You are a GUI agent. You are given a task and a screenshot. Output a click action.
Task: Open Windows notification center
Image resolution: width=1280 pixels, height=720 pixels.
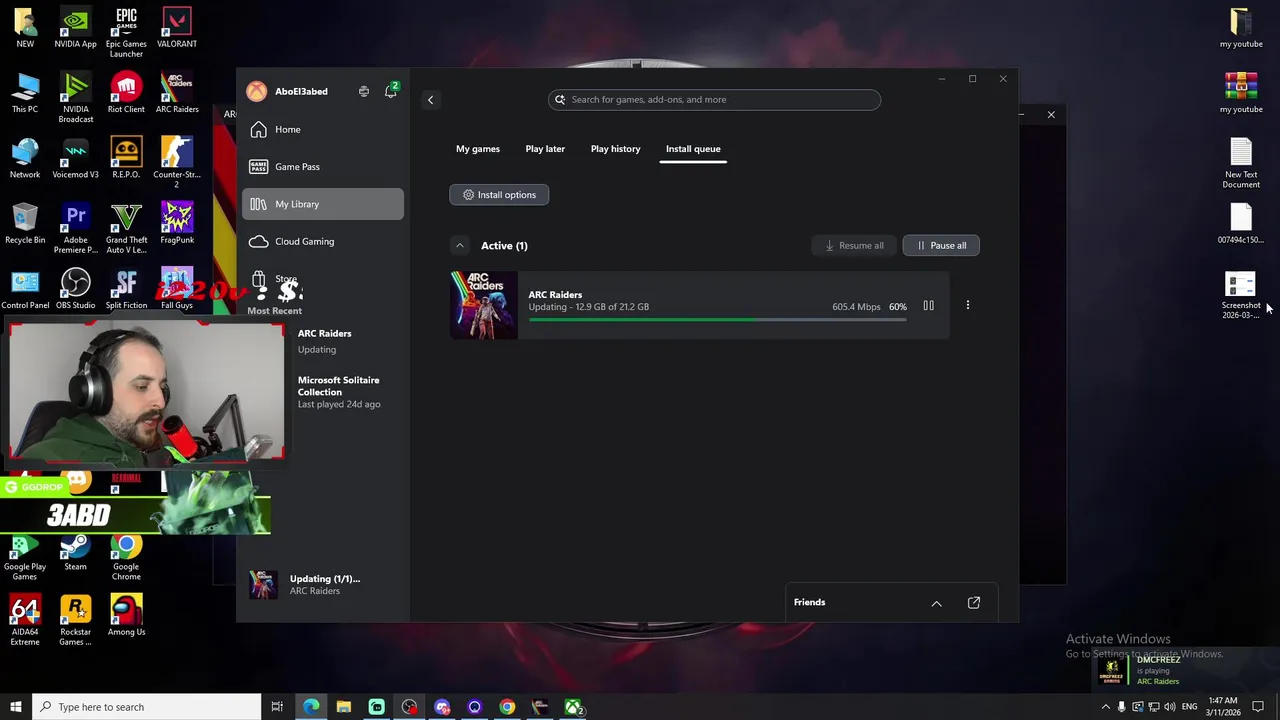[1258, 707]
